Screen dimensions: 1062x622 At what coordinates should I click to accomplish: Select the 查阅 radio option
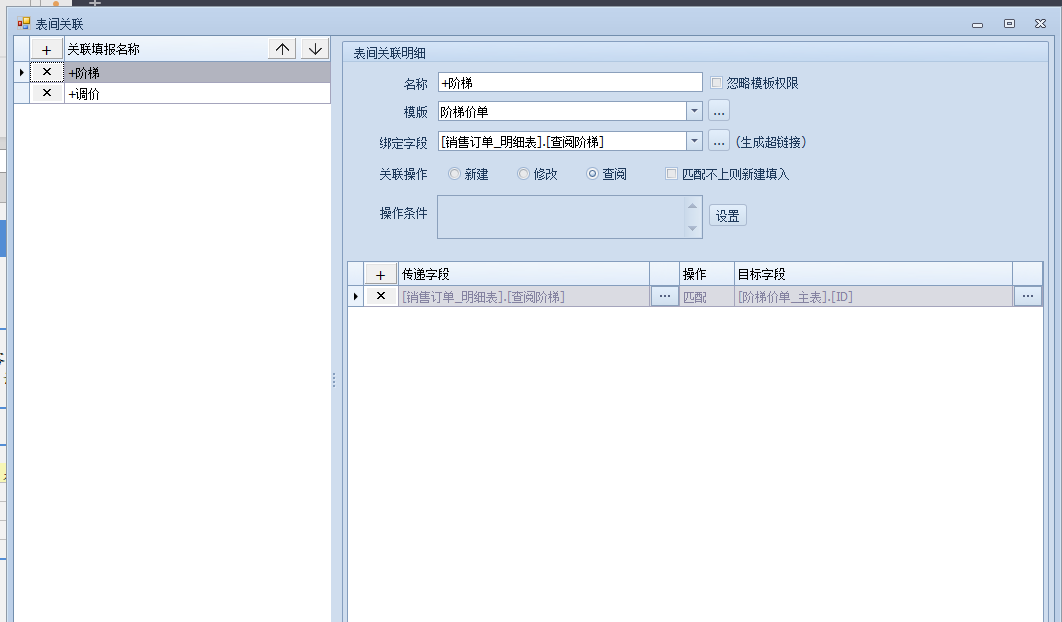(592, 174)
